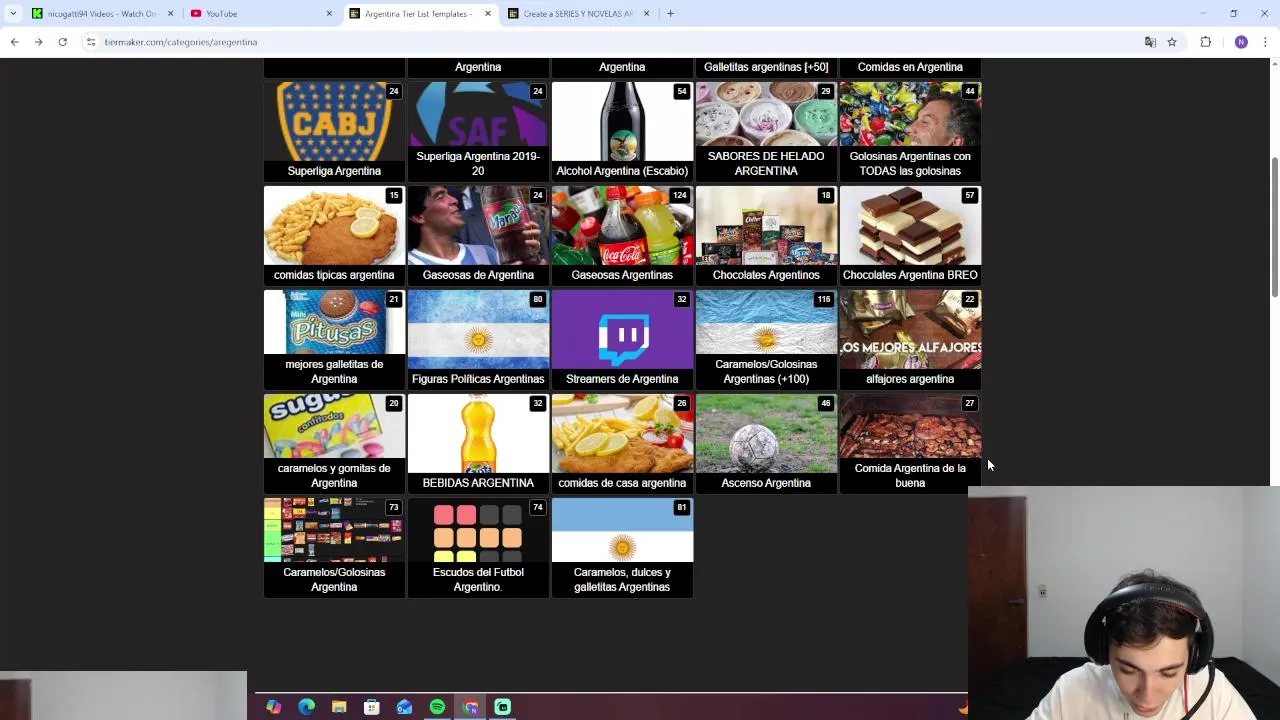Screen dimensions: 1280x720
Task: Open the Caramelos/Golosinas Argentina 73-item template
Action: 334,547
